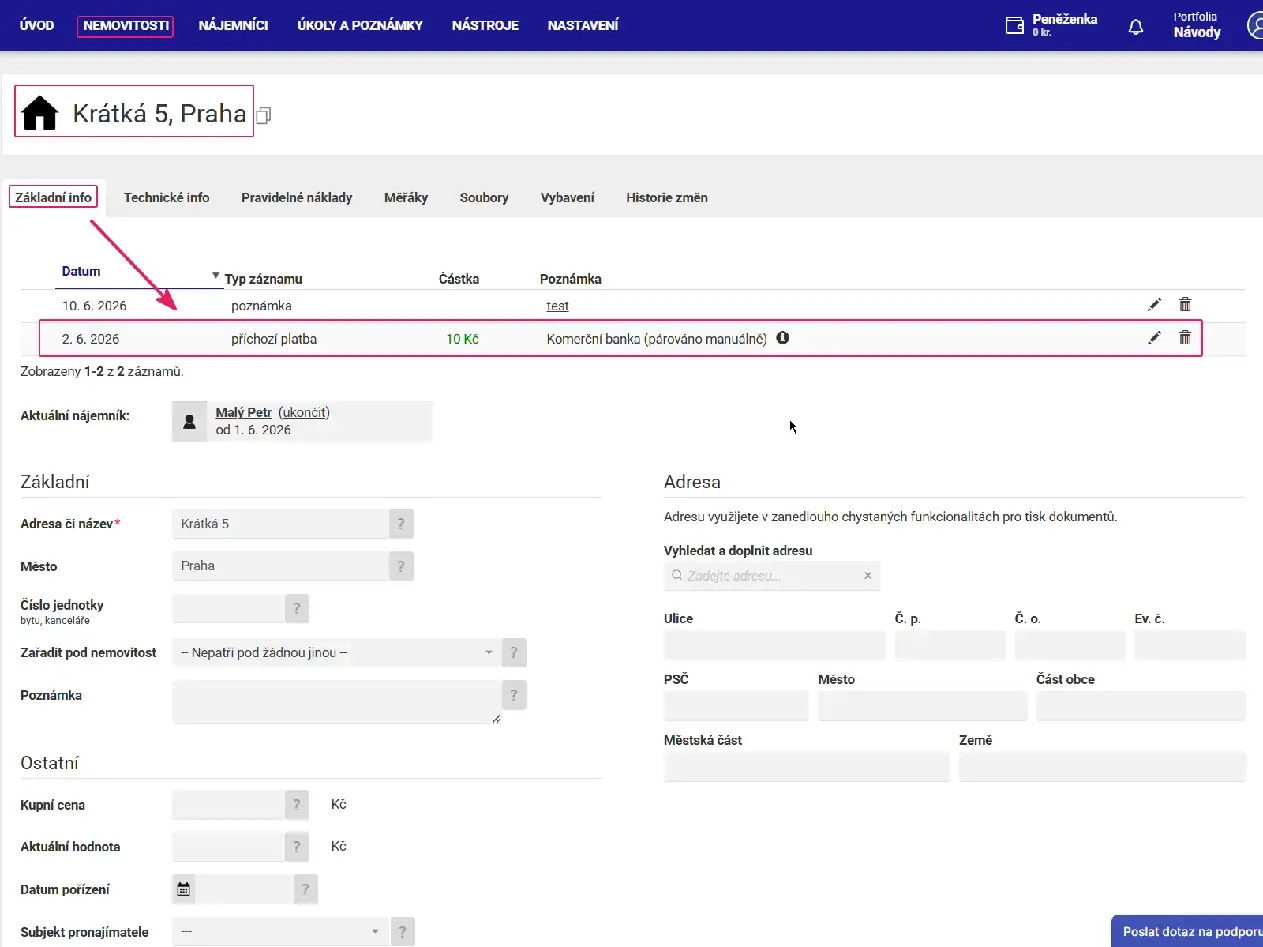Open help icon for Město field

pyautogui.click(x=401, y=565)
